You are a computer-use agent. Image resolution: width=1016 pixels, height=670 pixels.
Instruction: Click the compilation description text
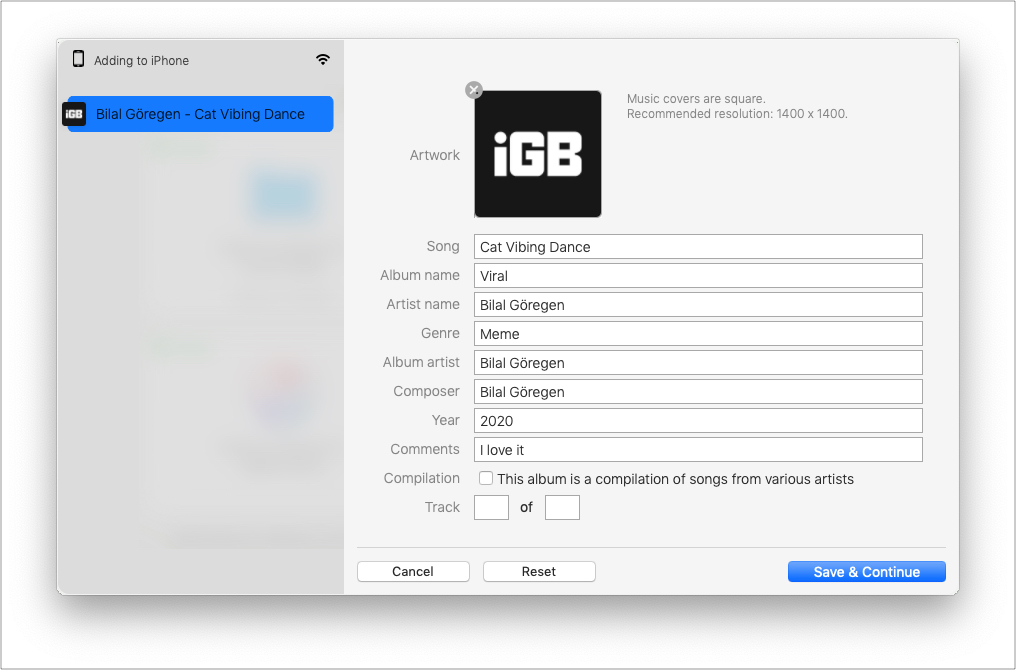tap(675, 479)
